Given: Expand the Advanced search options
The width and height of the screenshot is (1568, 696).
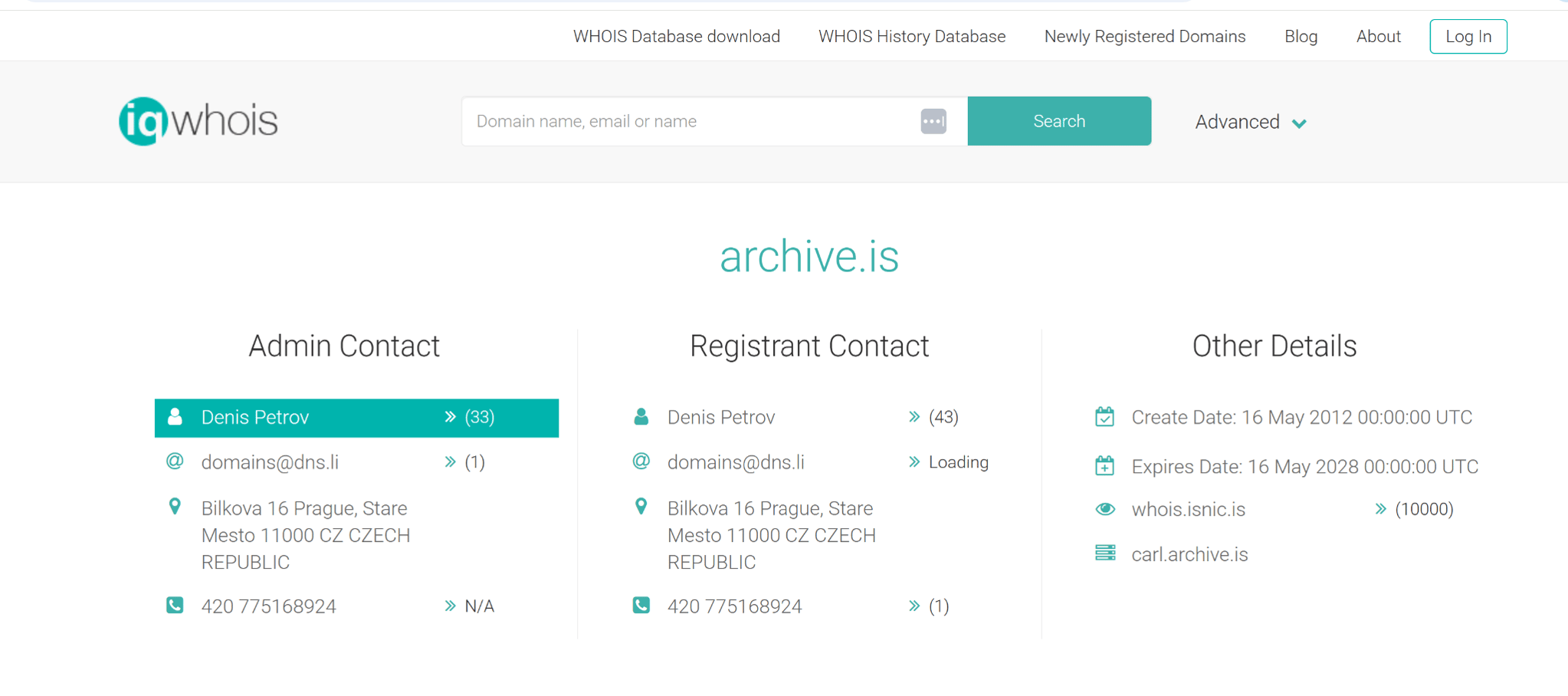Looking at the screenshot, I should coord(1250,122).
